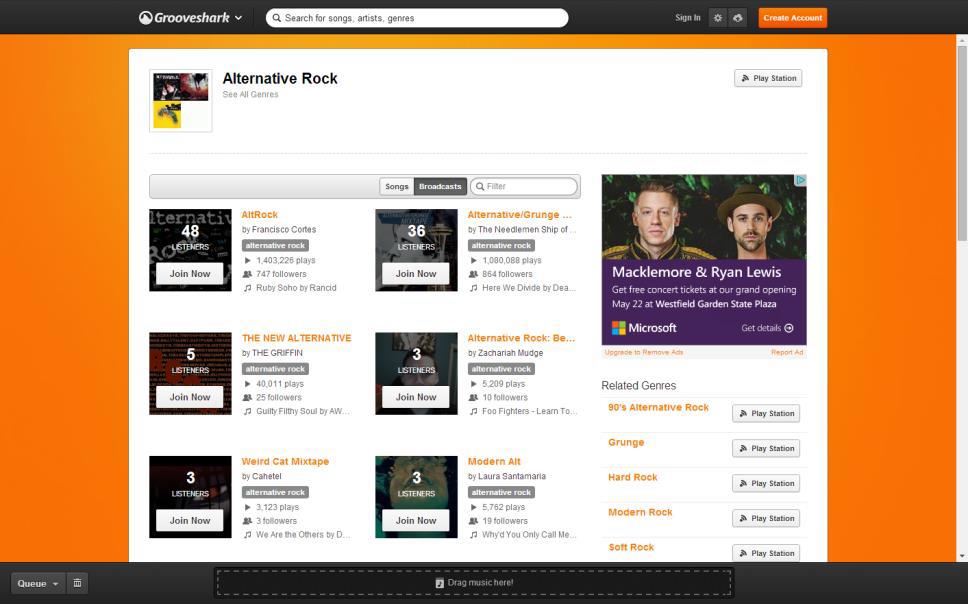Screen dimensions: 968x604
Task: Open the Grooveshark logo dropdown arrow
Action: [238, 18]
